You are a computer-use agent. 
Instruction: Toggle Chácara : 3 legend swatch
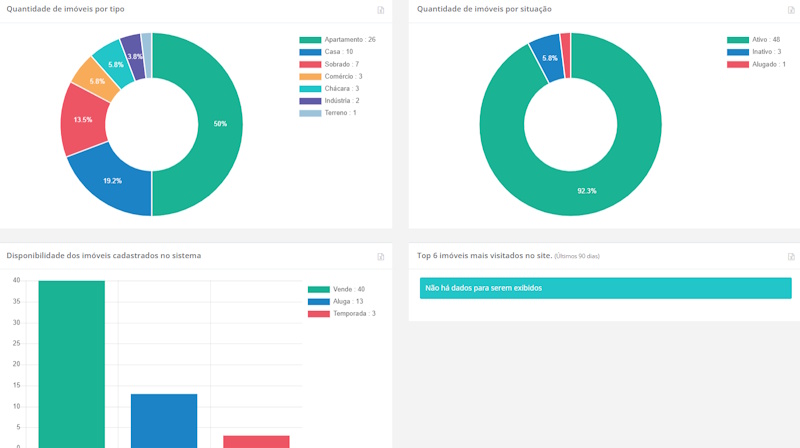[x=310, y=89]
